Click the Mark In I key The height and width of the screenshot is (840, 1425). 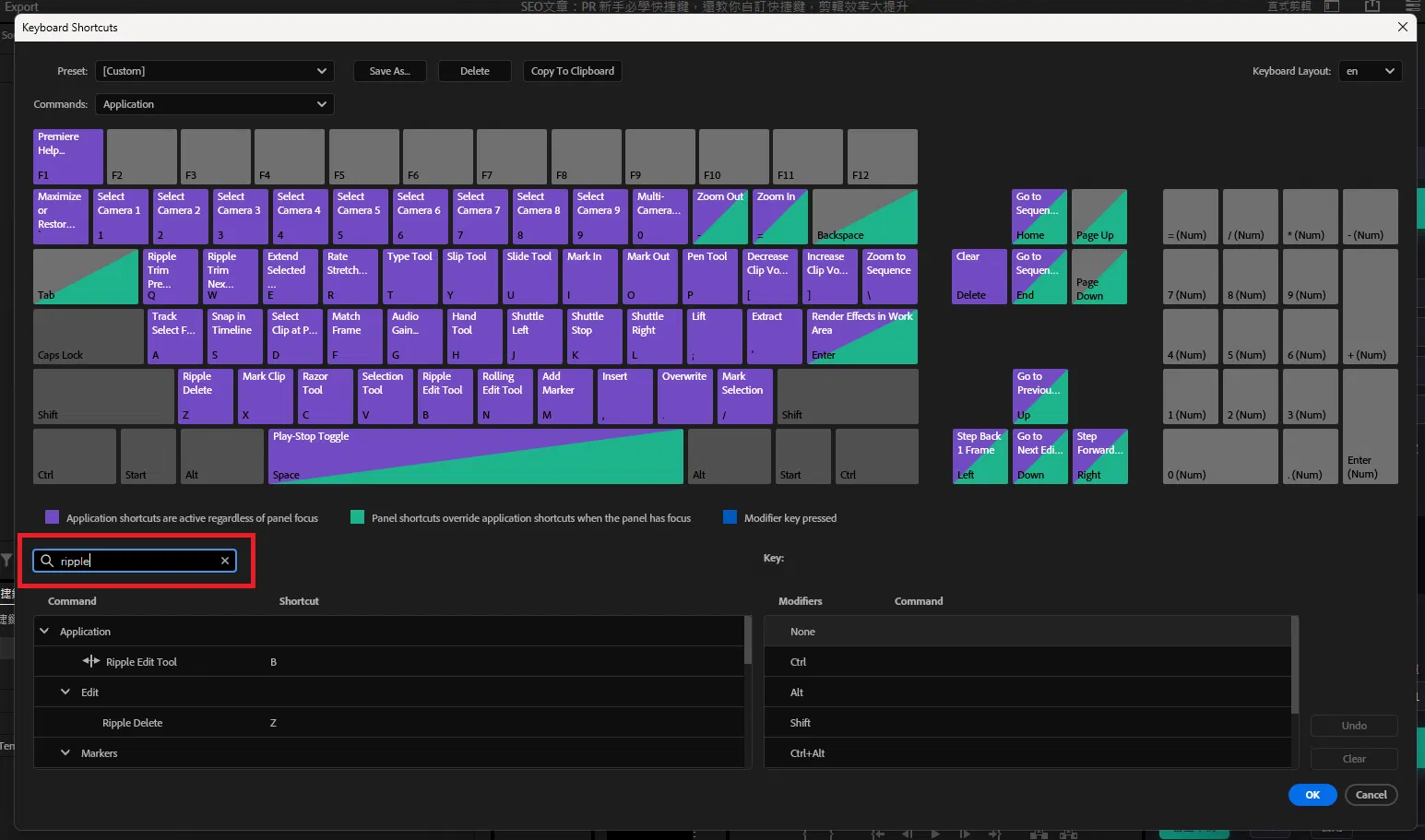pyautogui.click(x=590, y=277)
